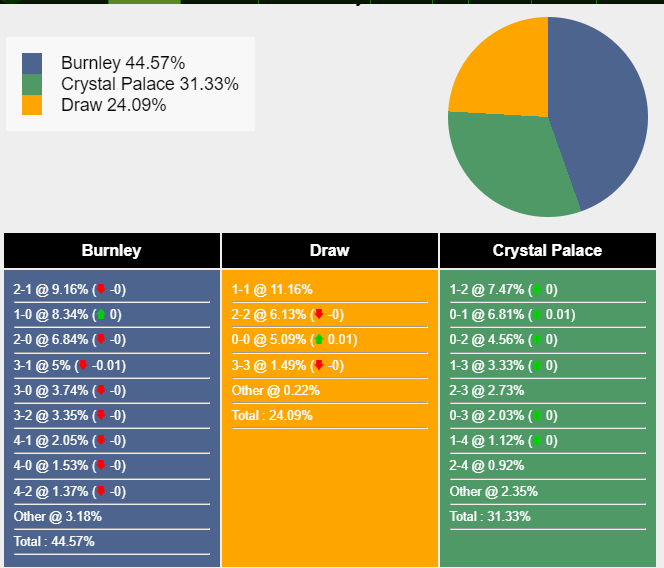This screenshot has height=568, width=664.
Task: Select the Burnley column header
Action: (111, 250)
